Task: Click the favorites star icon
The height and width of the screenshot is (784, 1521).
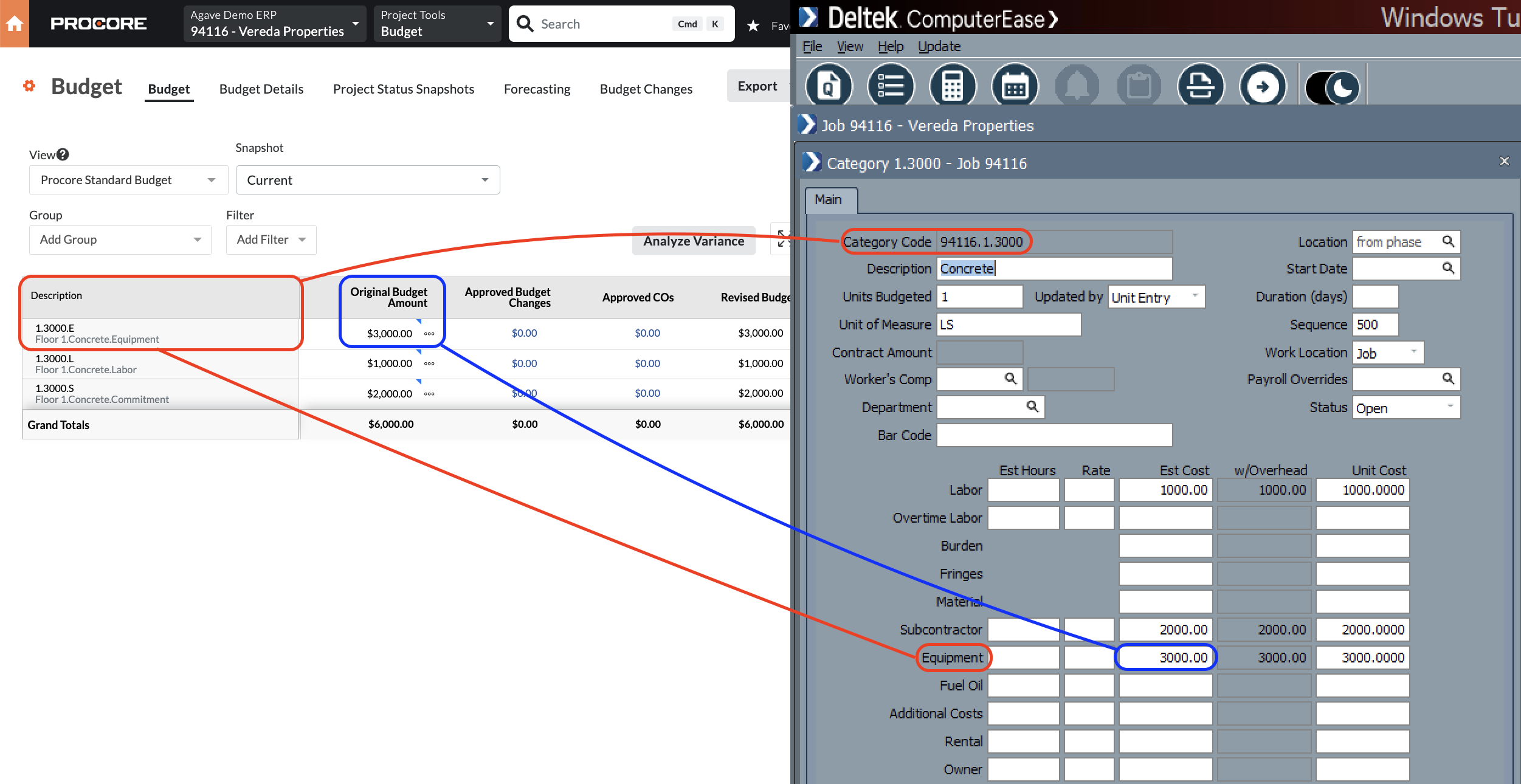Action: pyautogui.click(x=753, y=26)
